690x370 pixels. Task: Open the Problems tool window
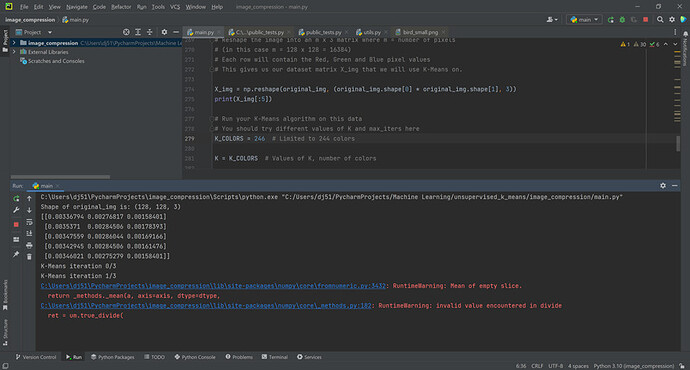click(239, 357)
